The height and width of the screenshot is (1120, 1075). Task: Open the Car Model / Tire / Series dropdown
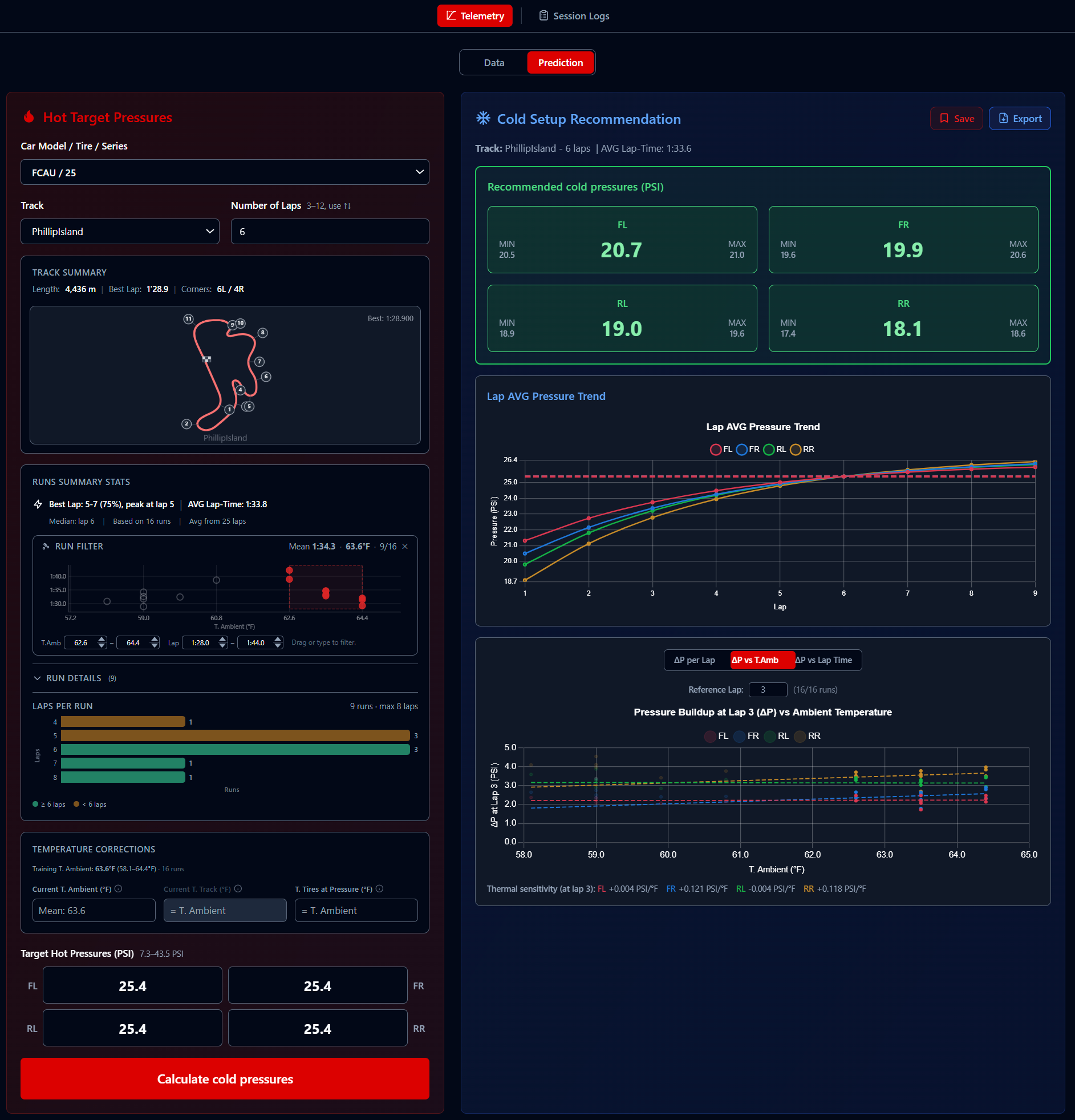point(225,172)
